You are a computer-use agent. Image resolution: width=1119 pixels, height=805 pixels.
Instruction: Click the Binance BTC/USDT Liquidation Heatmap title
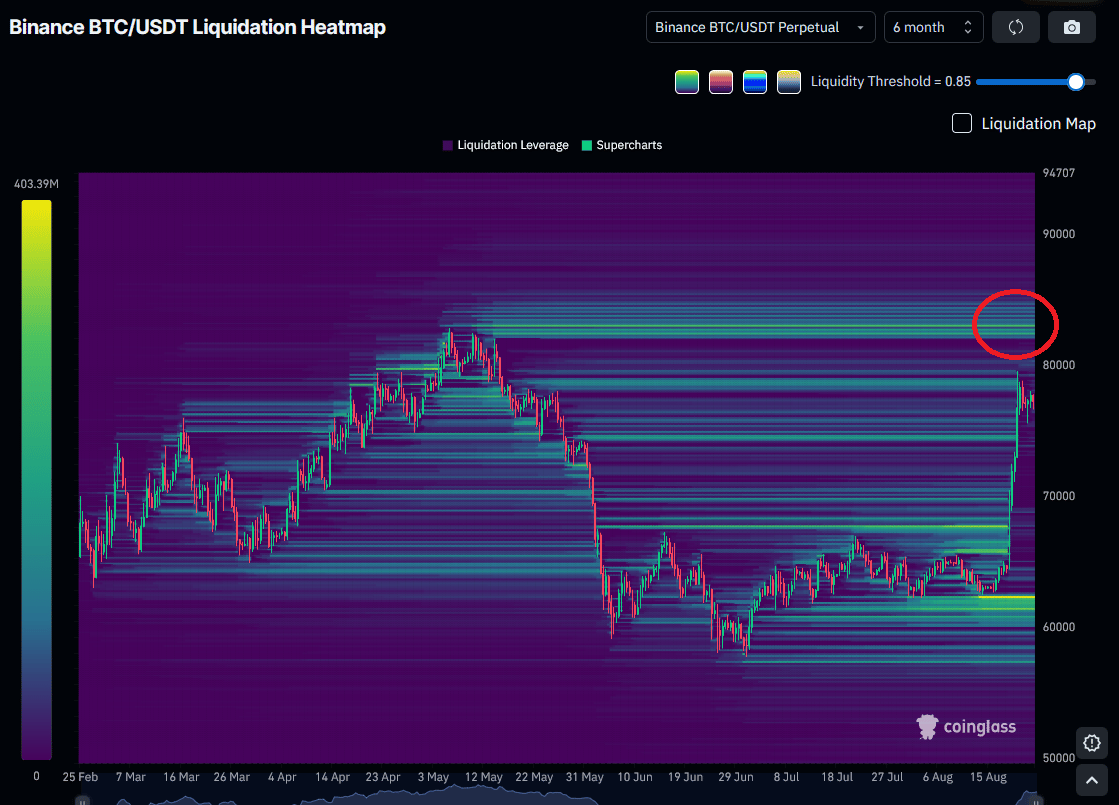pos(198,27)
